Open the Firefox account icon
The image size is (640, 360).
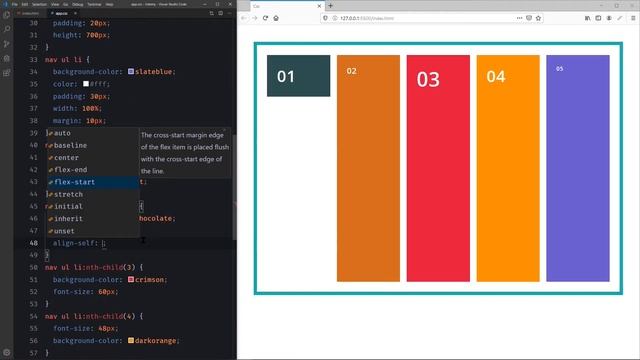(609, 18)
